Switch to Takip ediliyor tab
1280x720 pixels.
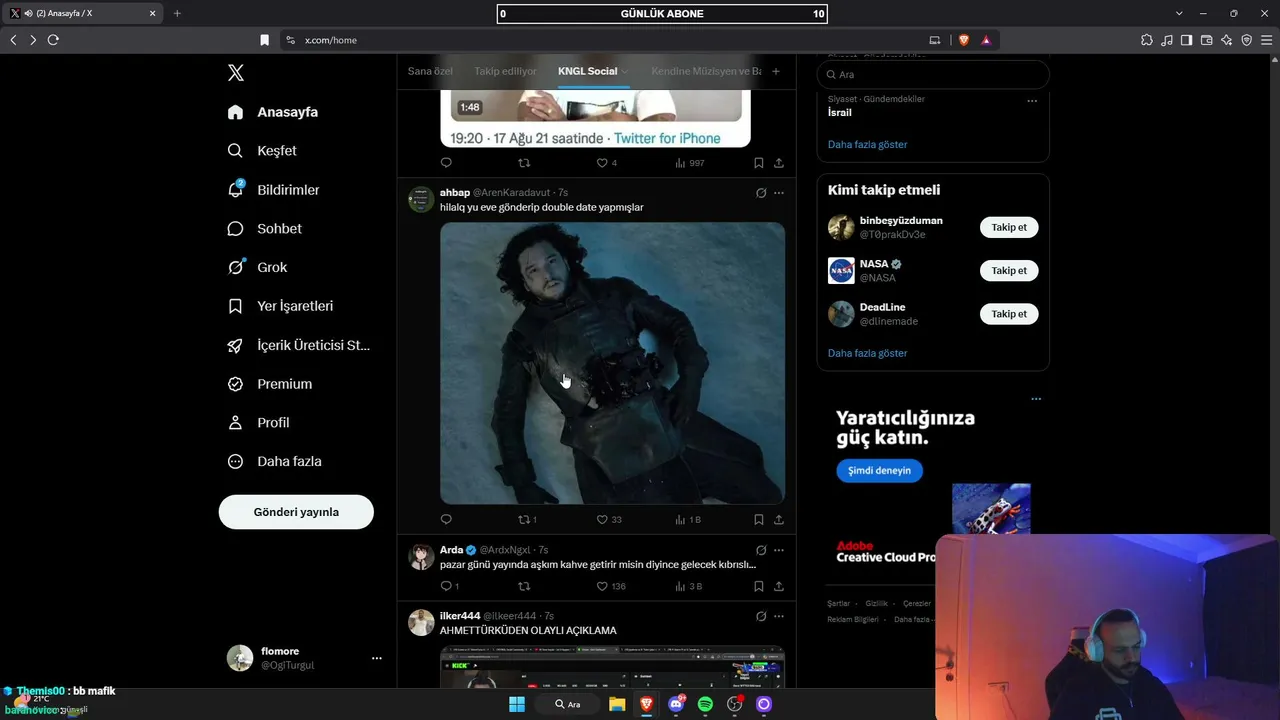point(505,71)
